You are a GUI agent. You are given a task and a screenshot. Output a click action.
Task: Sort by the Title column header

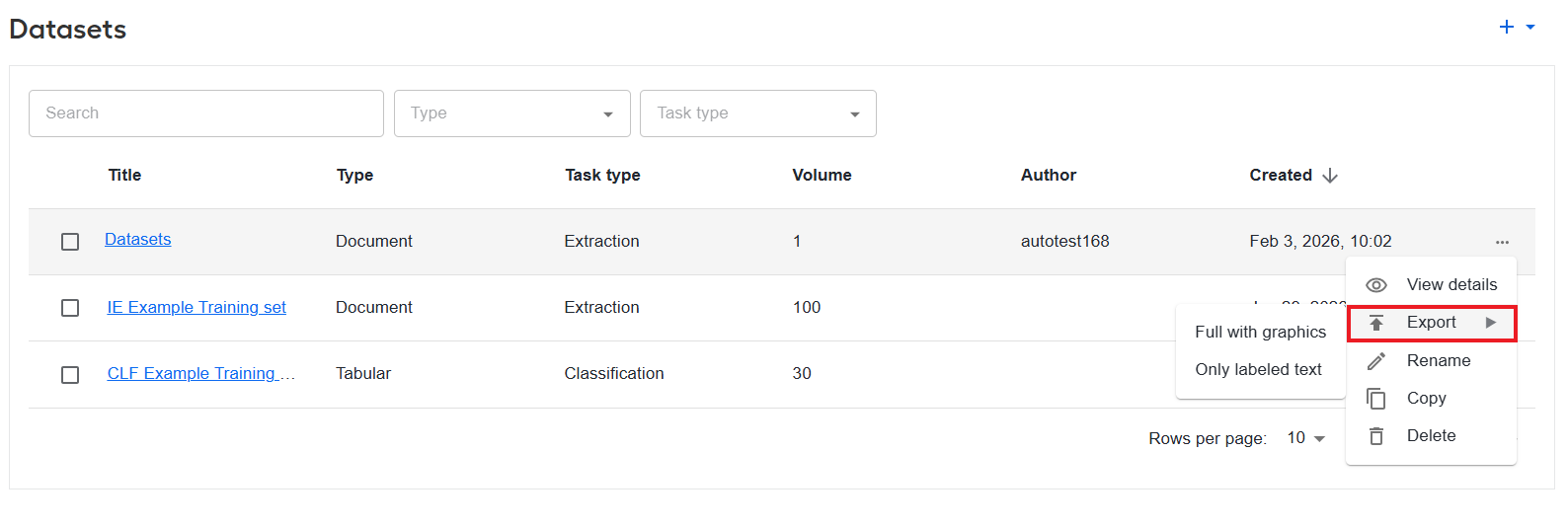(124, 176)
